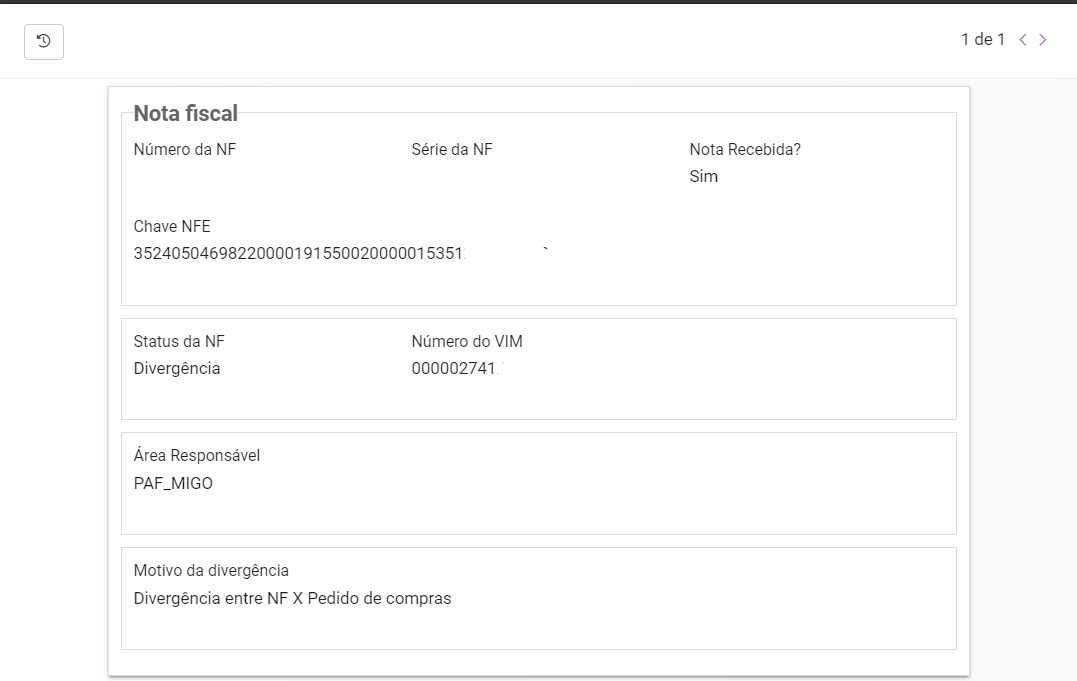Image resolution: width=1077 pixels, height=681 pixels.
Task: Select the PAF_MIGO area value
Action: [x=173, y=484]
